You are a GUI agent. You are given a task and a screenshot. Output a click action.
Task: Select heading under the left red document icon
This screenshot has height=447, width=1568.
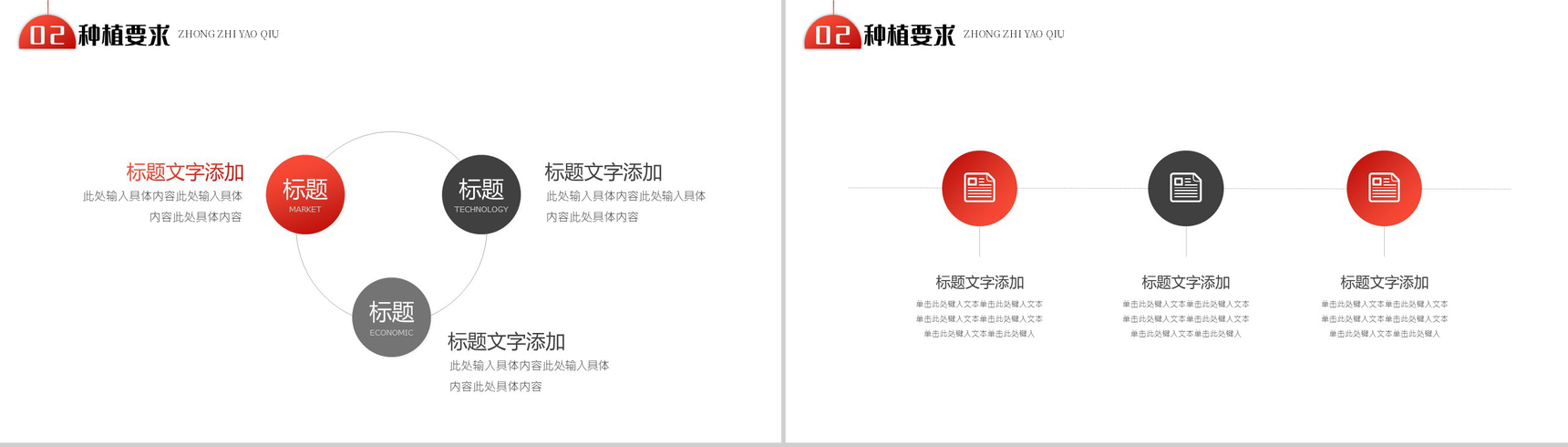point(980,283)
